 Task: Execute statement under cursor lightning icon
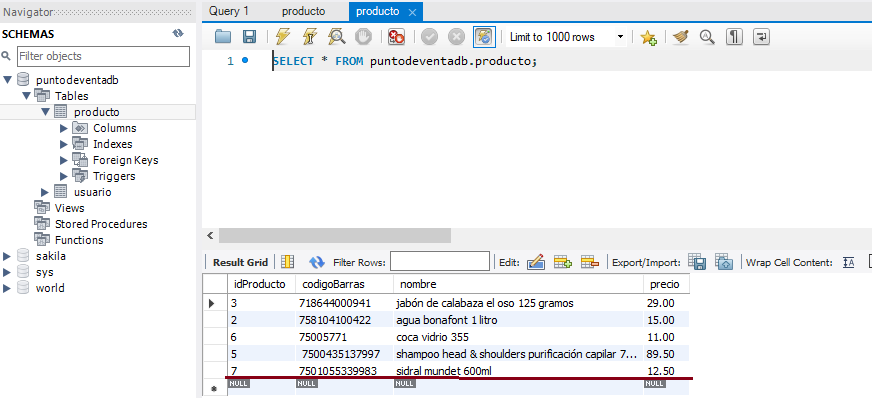tap(310, 37)
